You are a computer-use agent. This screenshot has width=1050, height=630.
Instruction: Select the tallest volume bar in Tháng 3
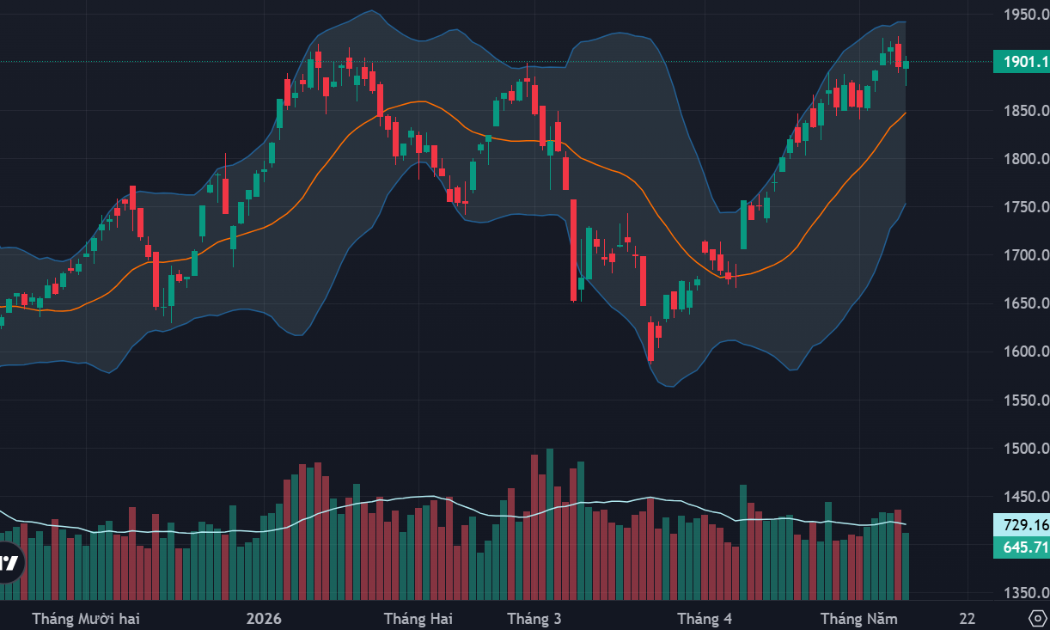(x=550, y=524)
